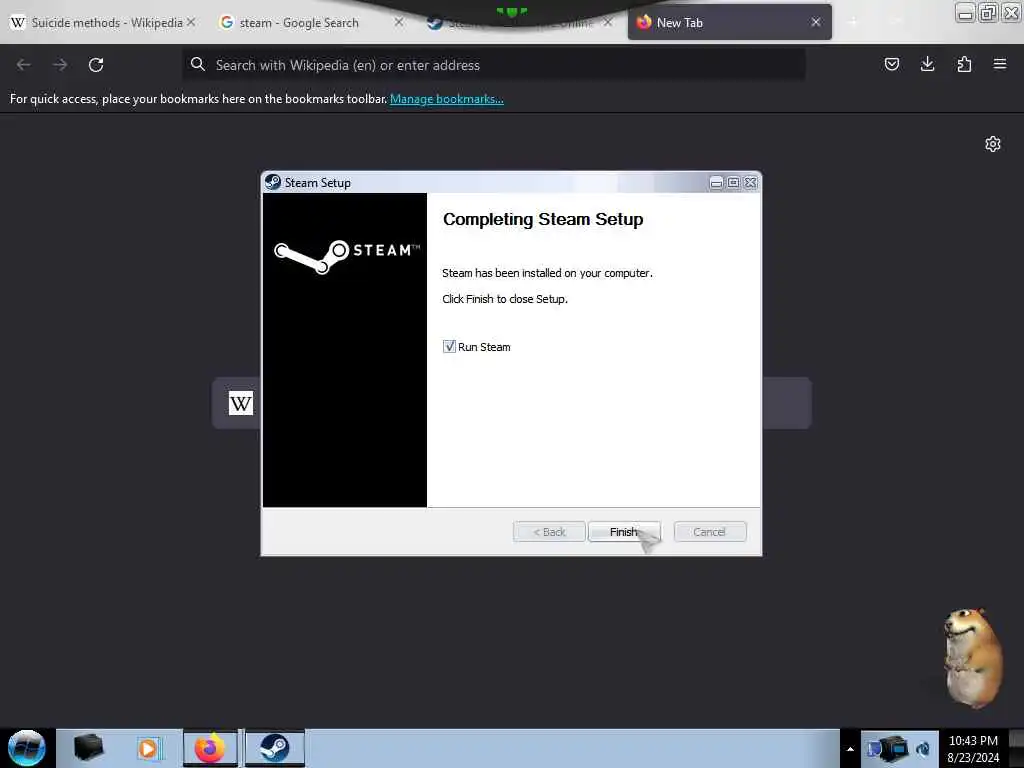Click Finish in Steam Setup
Image resolution: width=1024 pixels, height=768 pixels.
(624, 532)
